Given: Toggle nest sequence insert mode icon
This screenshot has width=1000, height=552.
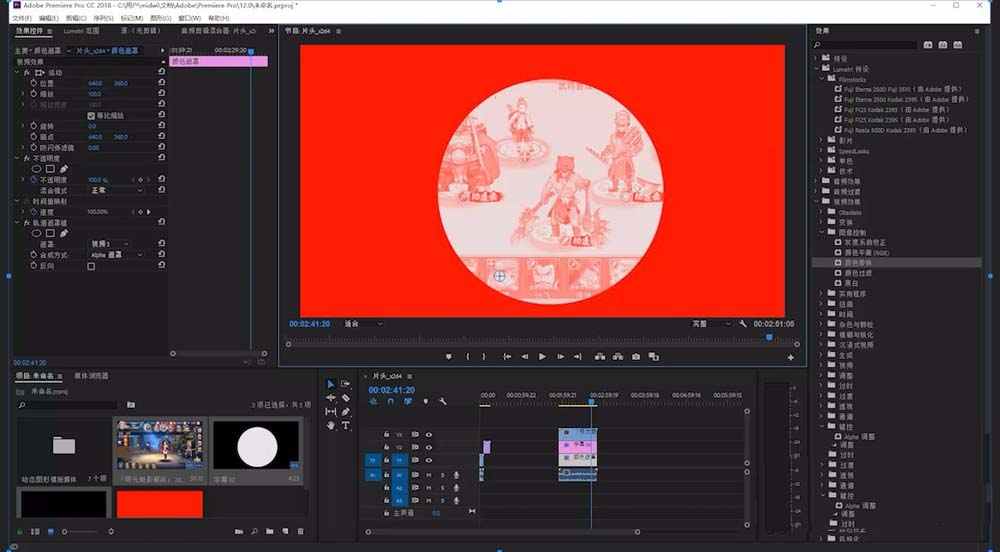Looking at the screenshot, I should click(x=373, y=402).
